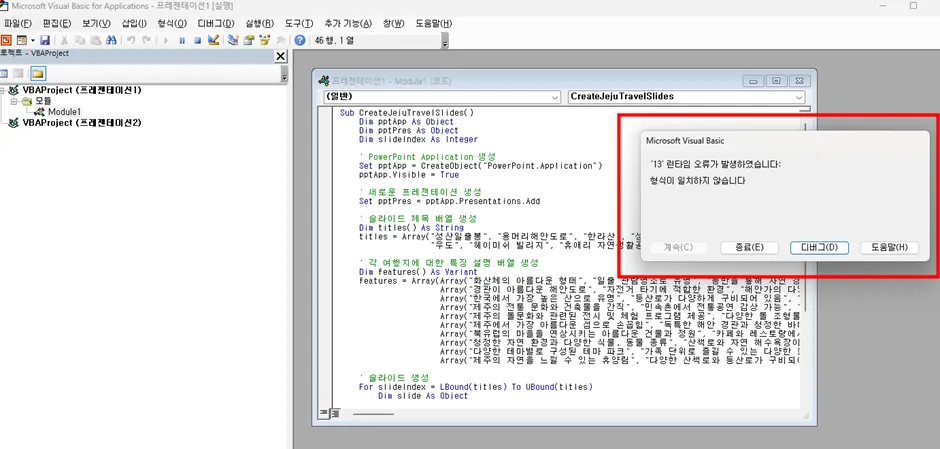The width and height of the screenshot is (940, 449).
Task: Restore the Module1 code window
Action: point(776,80)
